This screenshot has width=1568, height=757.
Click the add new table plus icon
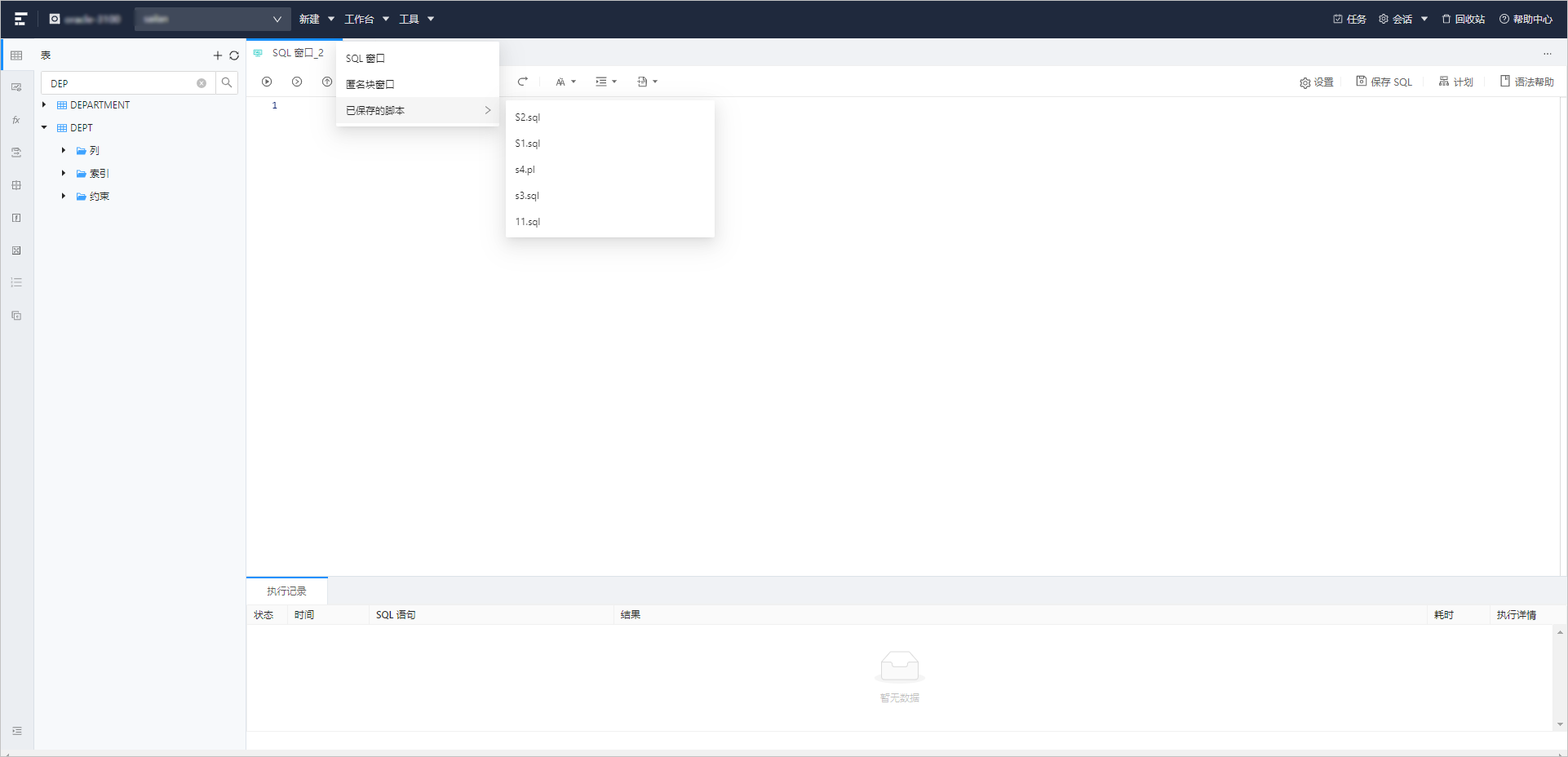pyautogui.click(x=217, y=55)
